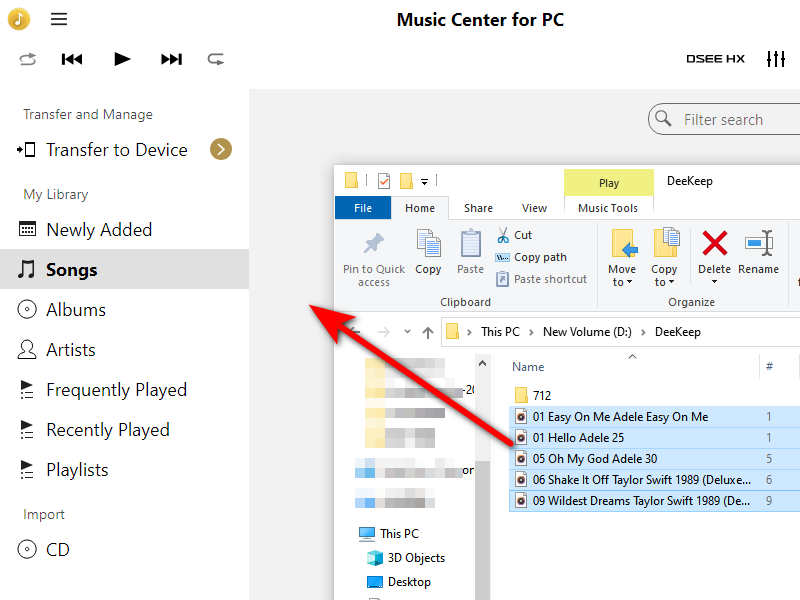Go up one folder level
This screenshot has width=800, height=600.
tap(428, 333)
